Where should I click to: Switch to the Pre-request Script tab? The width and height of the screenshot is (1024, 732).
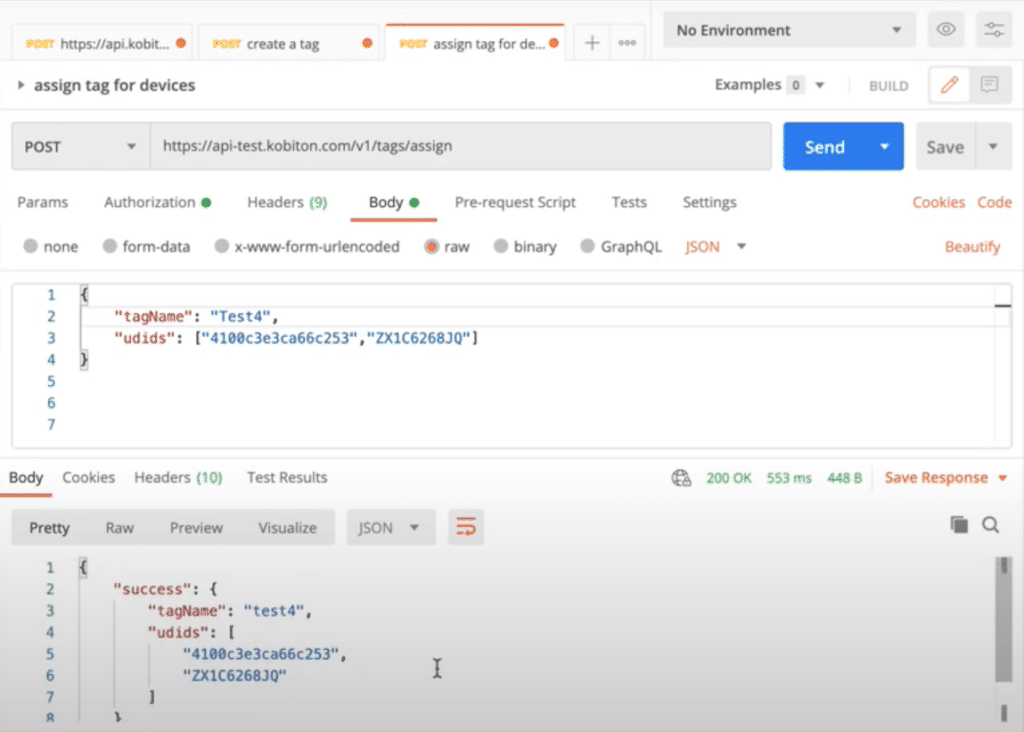coord(515,202)
